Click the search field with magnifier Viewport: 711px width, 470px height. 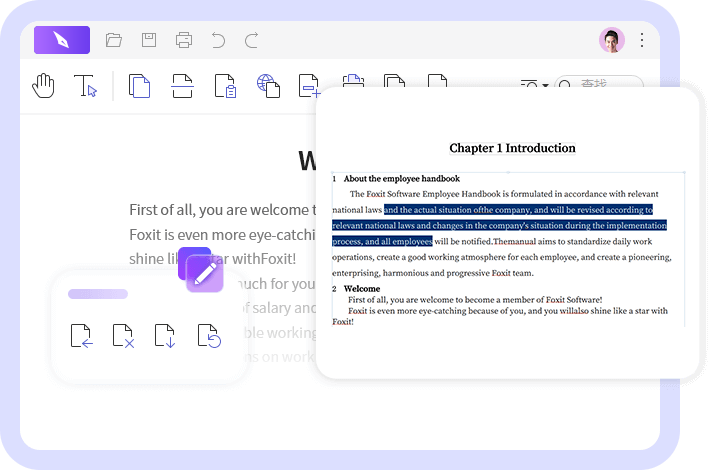(x=600, y=85)
